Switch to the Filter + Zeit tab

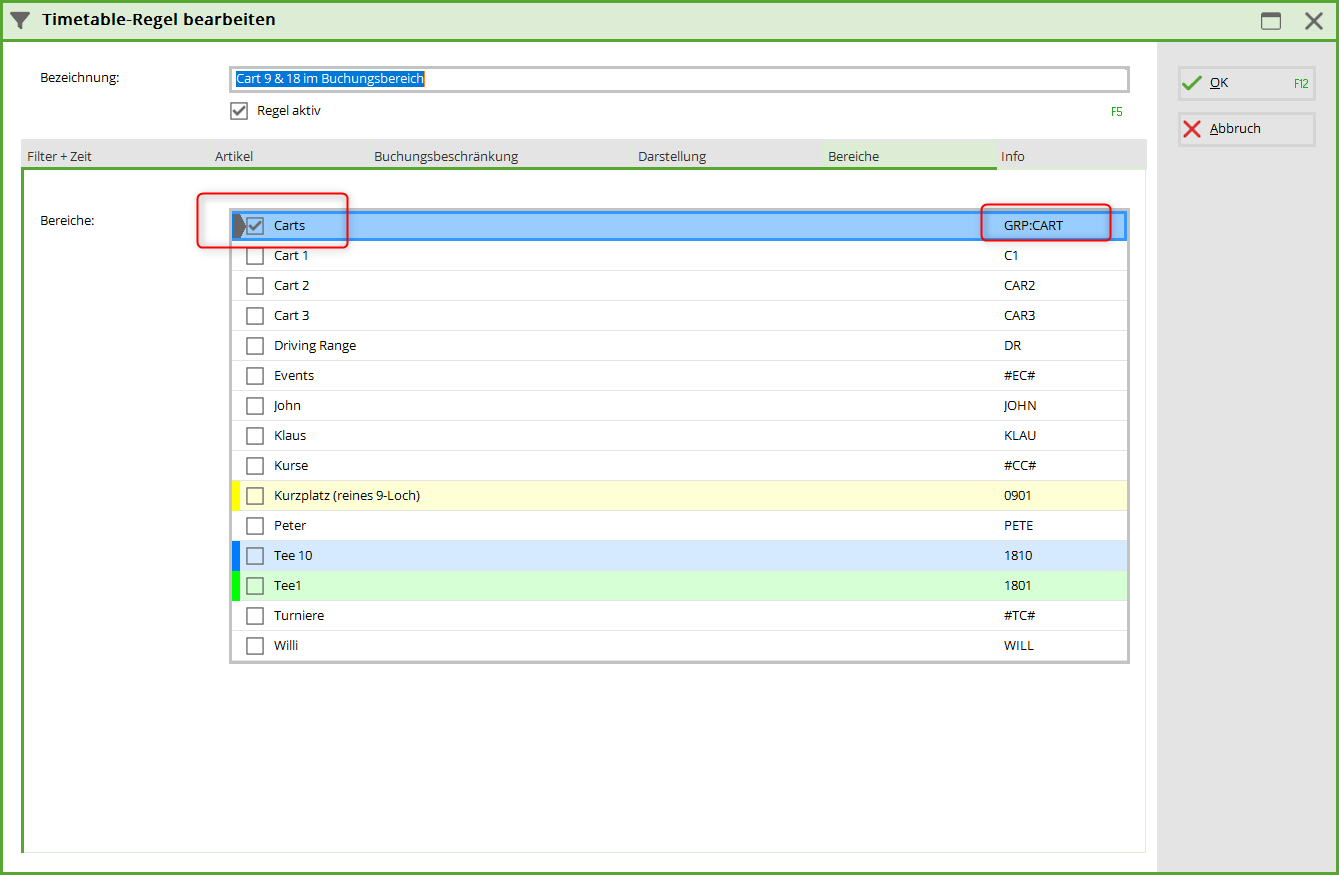(x=60, y=157)
